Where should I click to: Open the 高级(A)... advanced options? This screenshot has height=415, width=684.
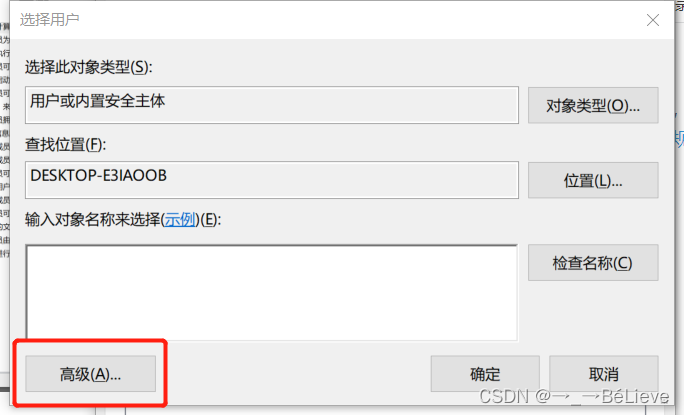coord(90,374)
